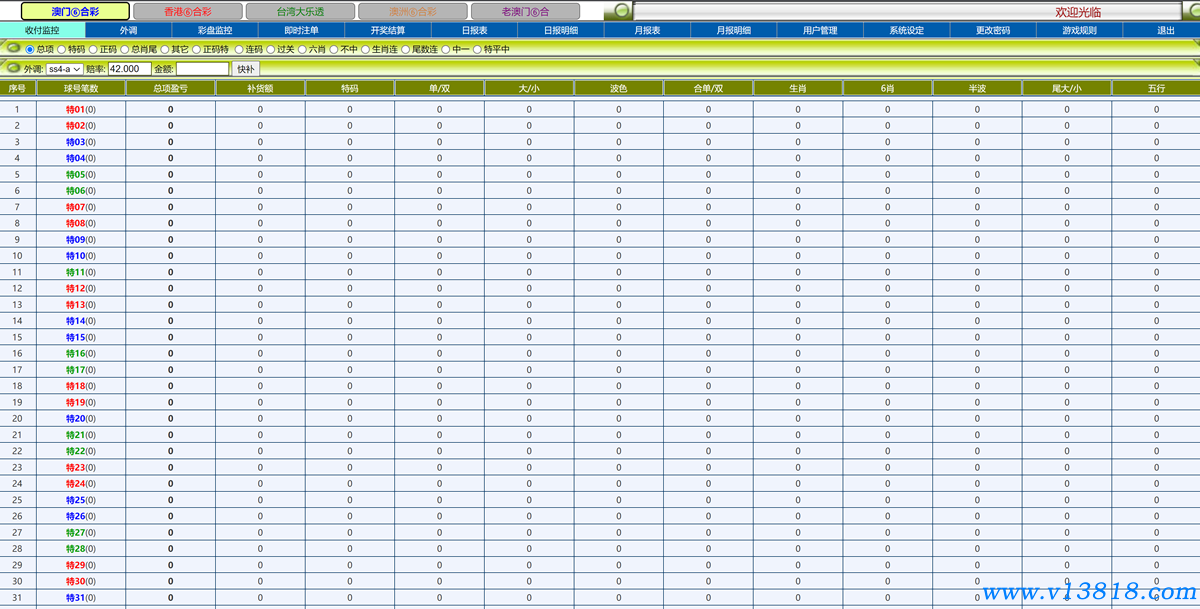The height and width of the screenshot is (609, 1200).
Task: Open the 彩盘监控 menu item
Action: [215, 30]
